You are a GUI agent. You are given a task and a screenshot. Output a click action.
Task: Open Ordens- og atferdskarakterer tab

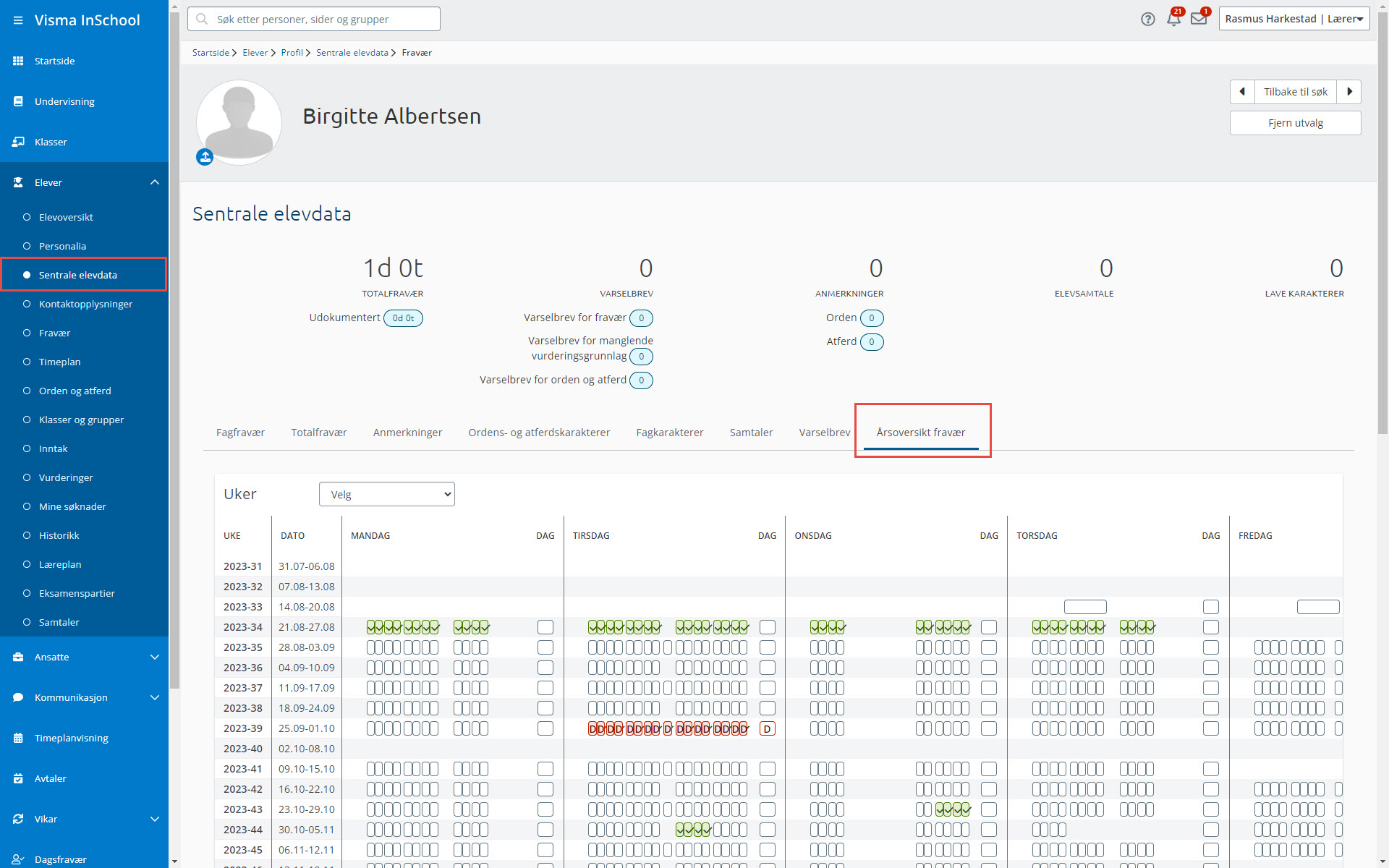click(x=539, y=433)
